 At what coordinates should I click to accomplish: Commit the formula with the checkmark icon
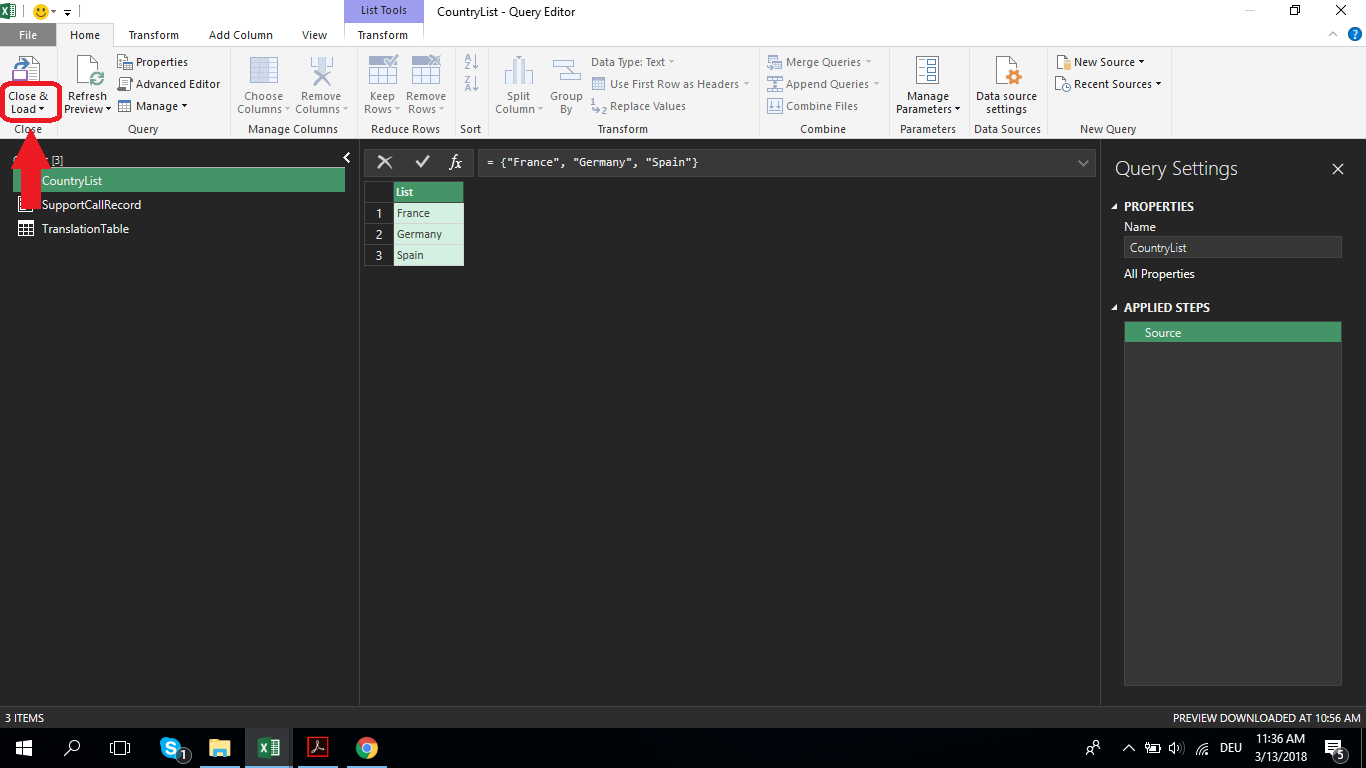[422, 161]
